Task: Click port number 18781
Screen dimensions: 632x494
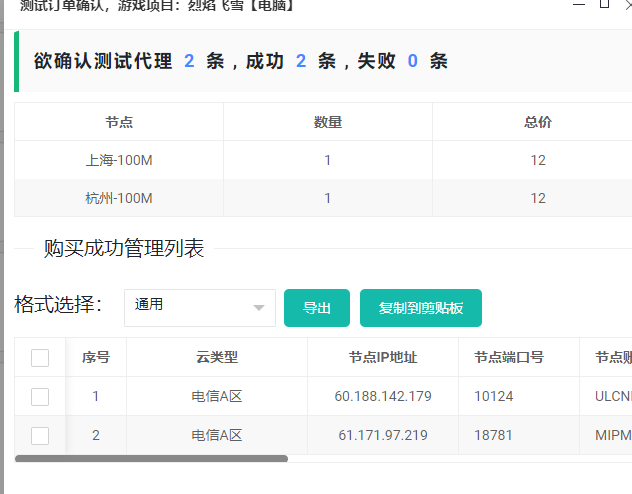Action: [x=493, y=436]
